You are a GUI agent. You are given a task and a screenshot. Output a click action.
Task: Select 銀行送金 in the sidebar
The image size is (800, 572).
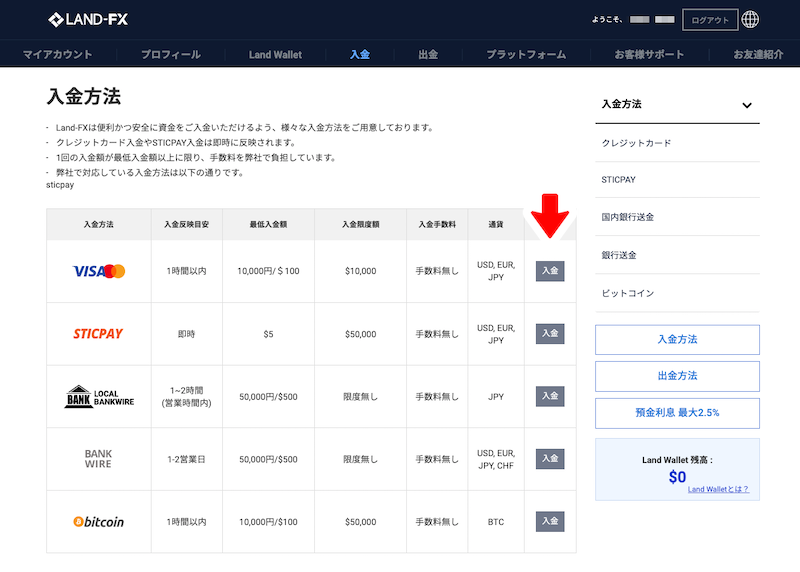click(619, 255)
